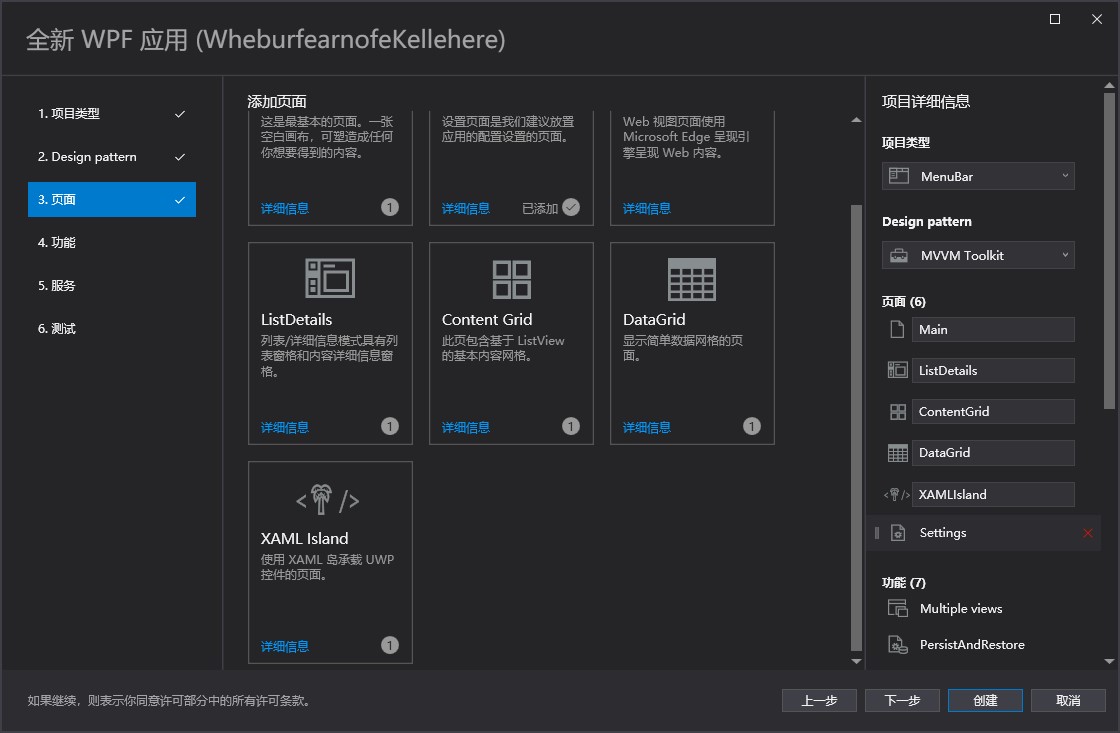
Task: Click the project details scroll up arrow
Action: point(1109,85)
